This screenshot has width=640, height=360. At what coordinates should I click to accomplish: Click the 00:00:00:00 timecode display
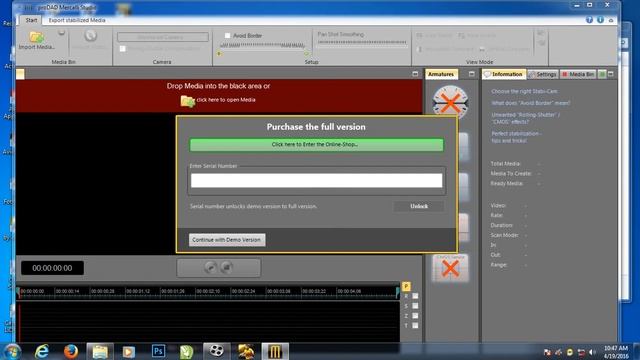pos(52,268)
